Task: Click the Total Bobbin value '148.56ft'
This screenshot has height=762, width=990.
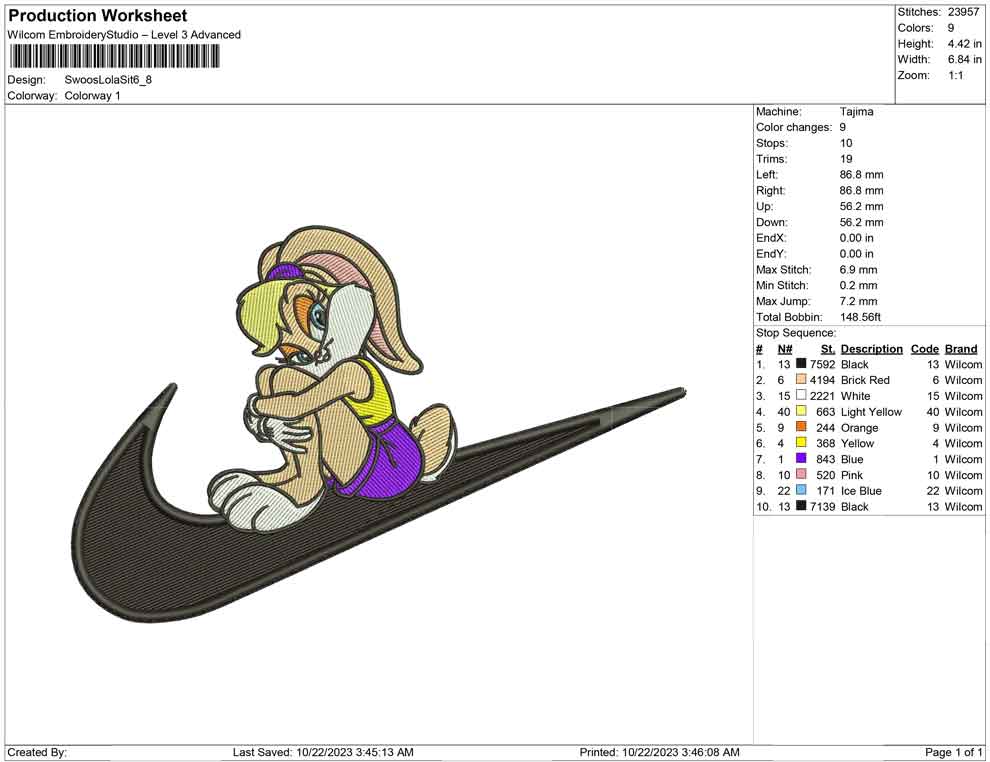Action: (x=860, y=317)
